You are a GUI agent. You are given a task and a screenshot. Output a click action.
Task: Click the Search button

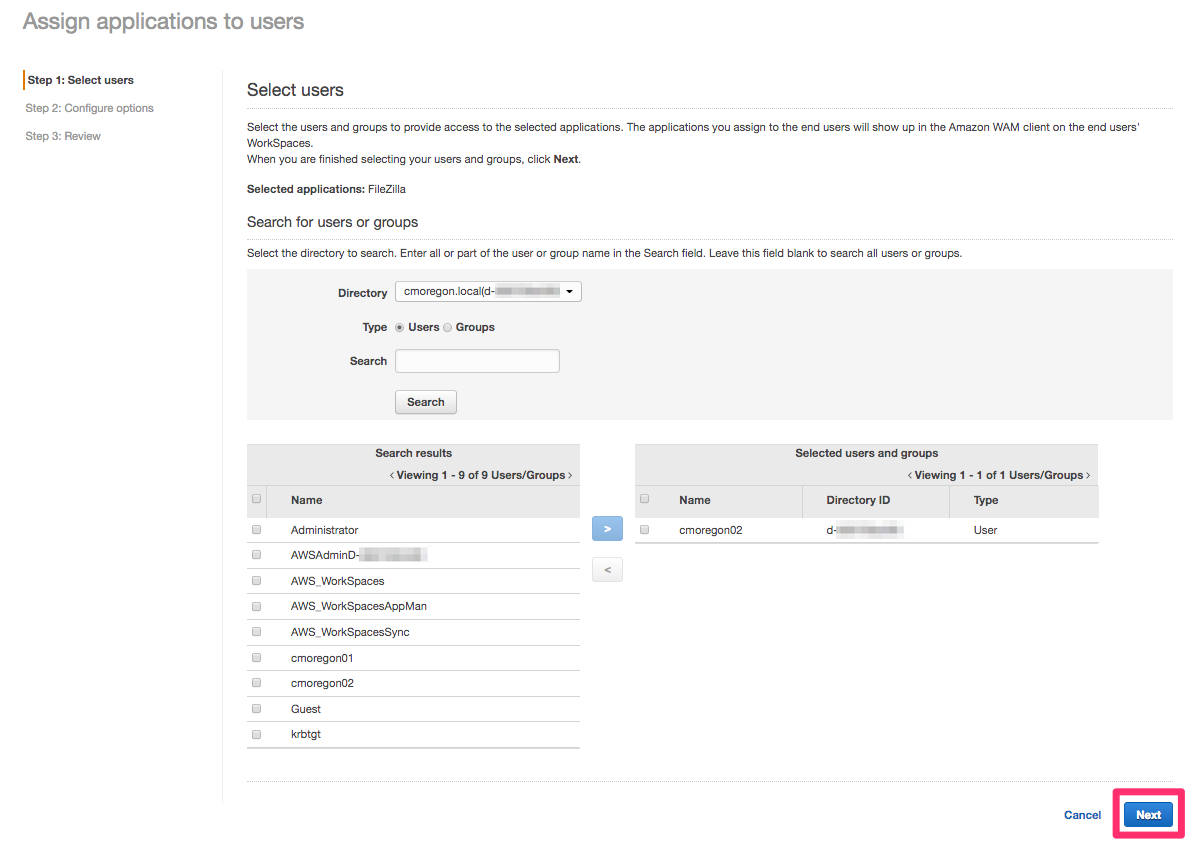pos(425,401)
